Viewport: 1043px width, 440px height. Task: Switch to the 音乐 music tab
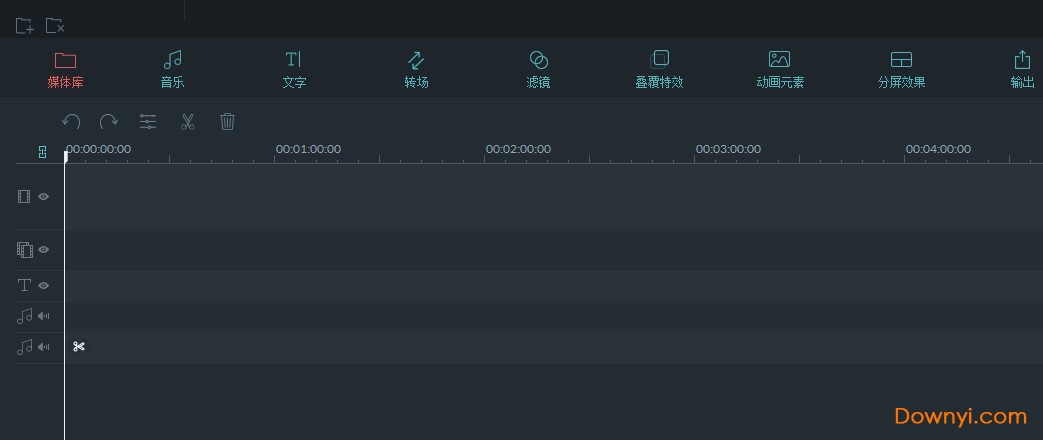(172, 69)
